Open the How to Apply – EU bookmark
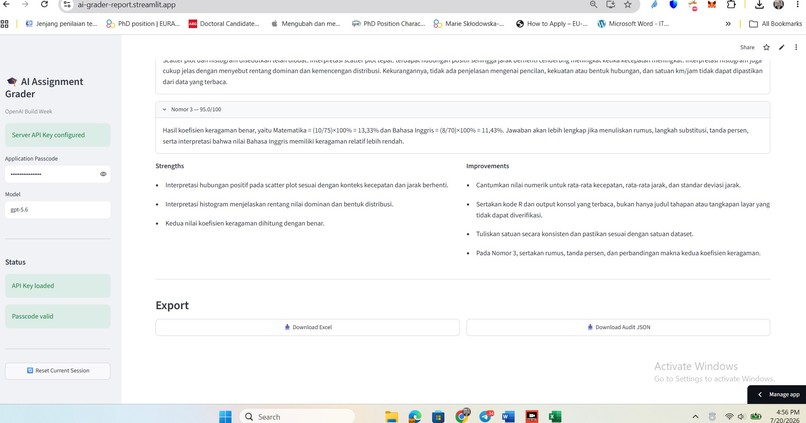This screenshot has width=806, height=423. click(x=552, y=24)
